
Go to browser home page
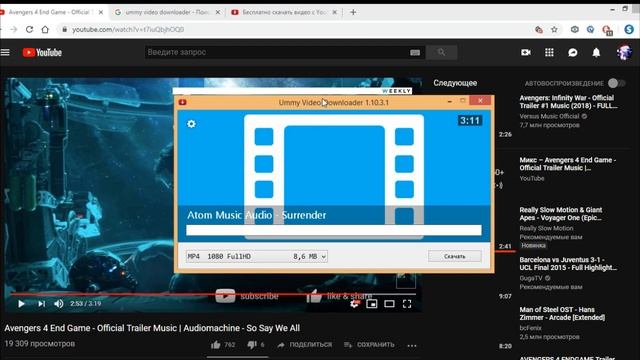[x=45, y=29]
